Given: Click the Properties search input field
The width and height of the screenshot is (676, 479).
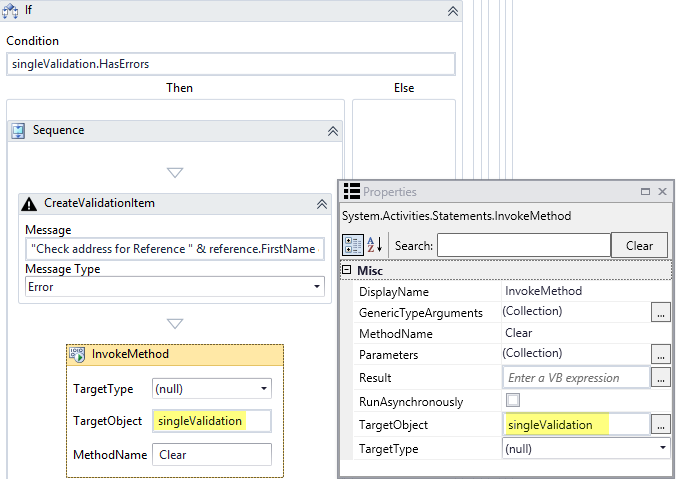Looking at the screenshot, I should click(523, 246).
